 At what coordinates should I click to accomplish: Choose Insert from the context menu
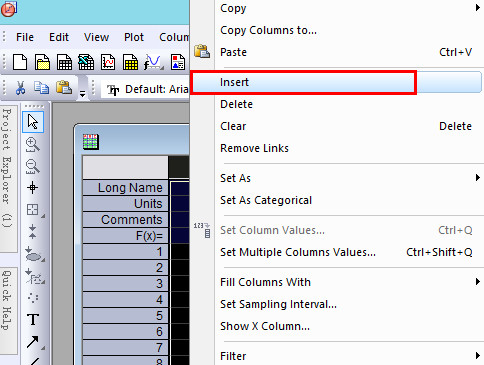tap(336, 82)
